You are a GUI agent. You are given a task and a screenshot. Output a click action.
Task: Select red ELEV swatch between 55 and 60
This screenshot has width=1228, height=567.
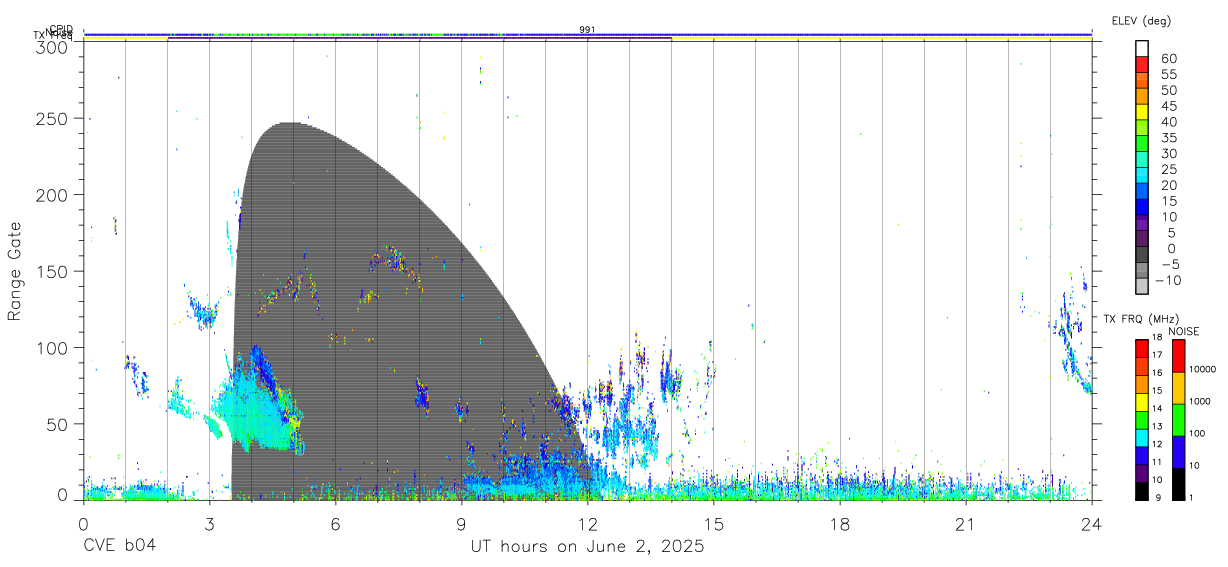coord(1142,64)
